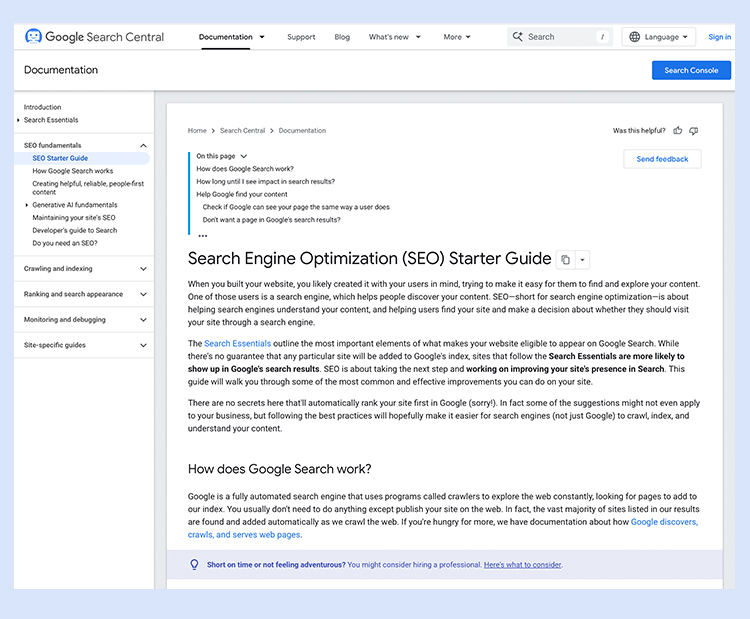This screenshot has width=750, height=619.
Task: Open Search Essentials in the sidebar
Action: click(x=51, y=120)
